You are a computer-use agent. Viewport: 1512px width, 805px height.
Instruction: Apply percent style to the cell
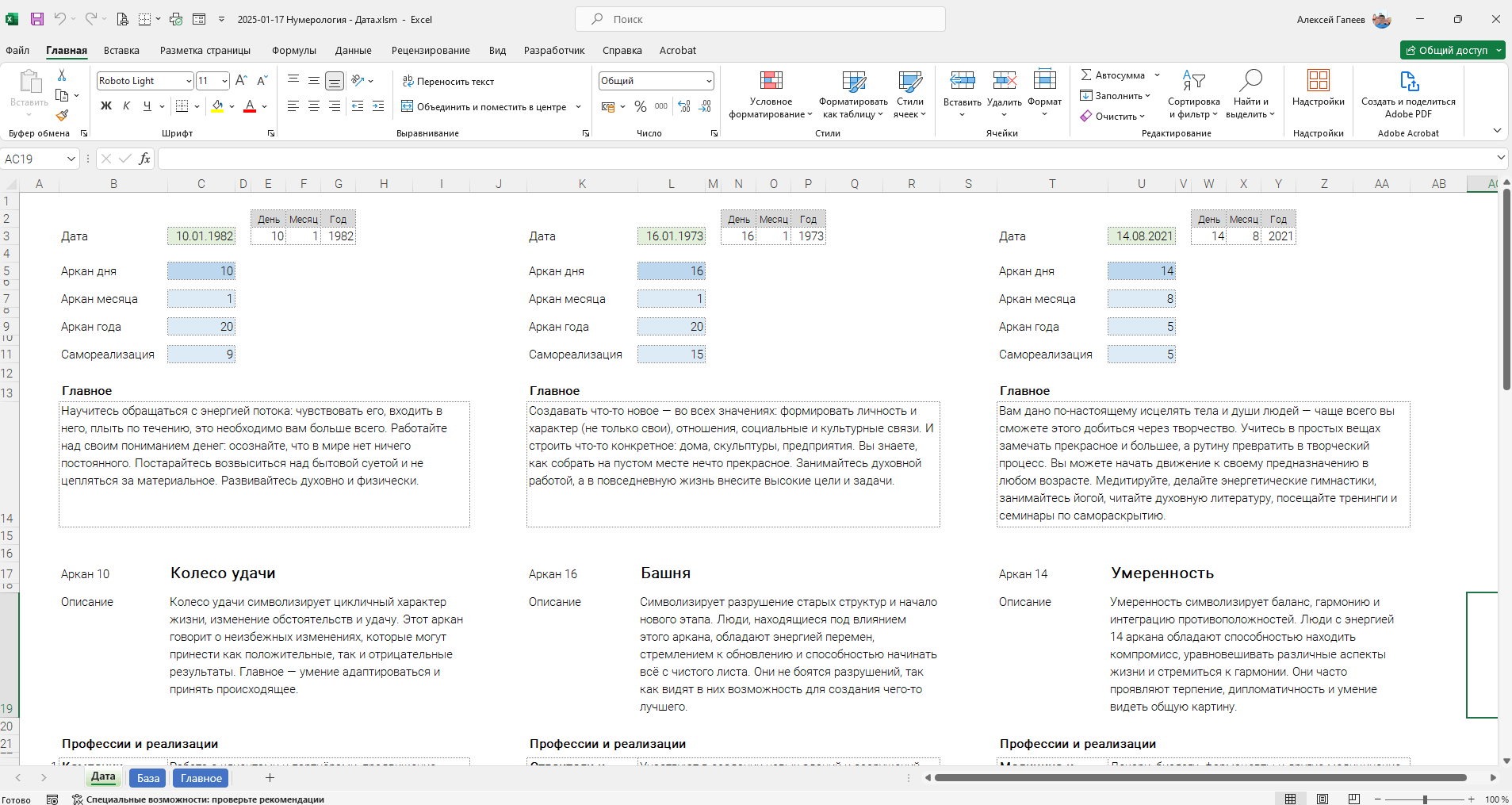pyautogui.click(x=641, y=106)
